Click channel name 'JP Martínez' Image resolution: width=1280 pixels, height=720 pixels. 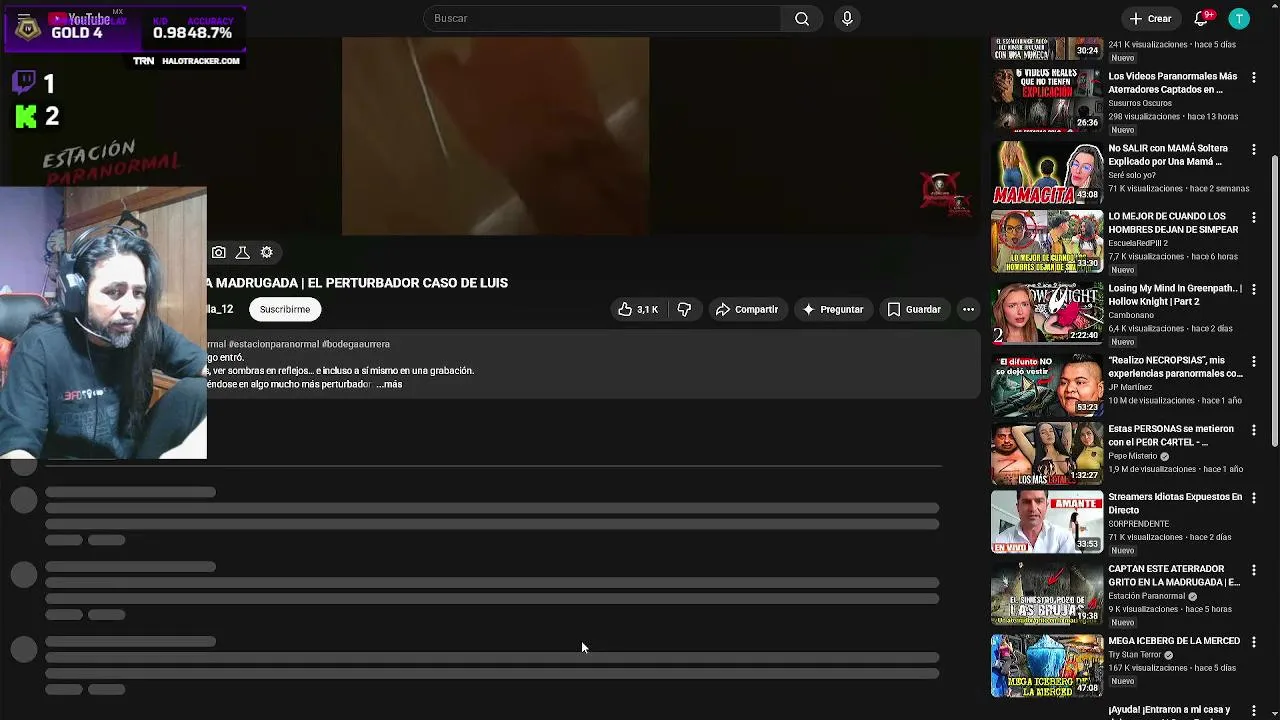(x=1131, y=387)
